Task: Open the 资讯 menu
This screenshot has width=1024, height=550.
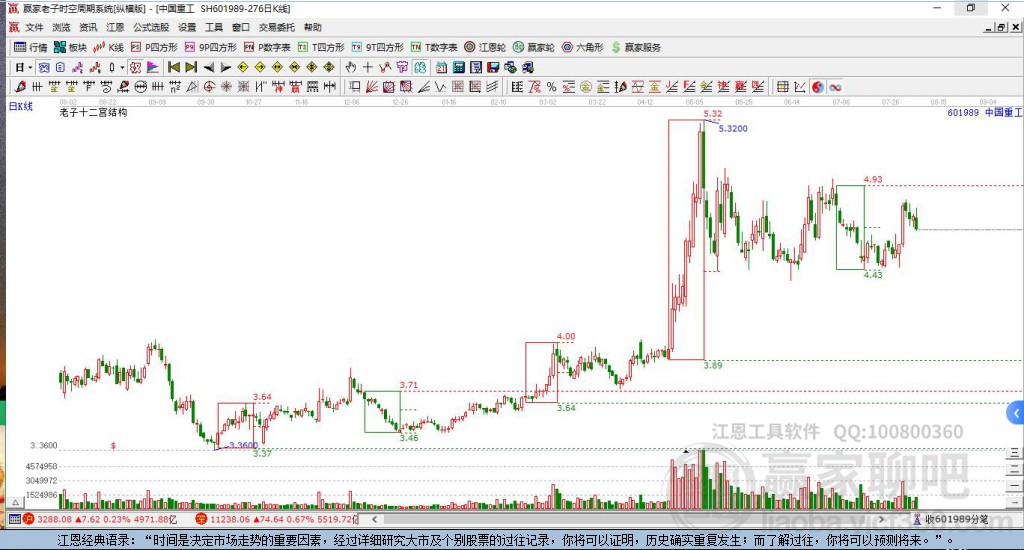Action: pyautogui.click(x=88, y=27)
